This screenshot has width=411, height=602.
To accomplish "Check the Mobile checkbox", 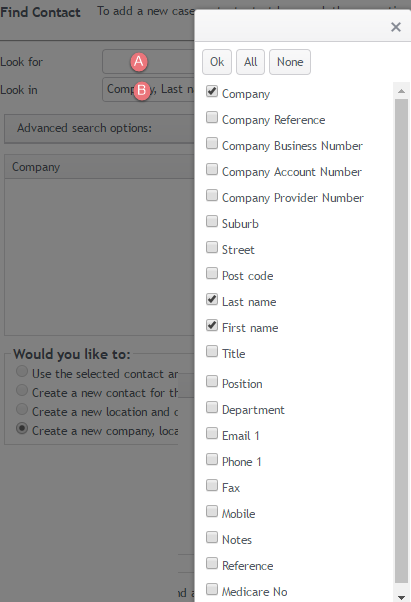I will coord(212,511).
